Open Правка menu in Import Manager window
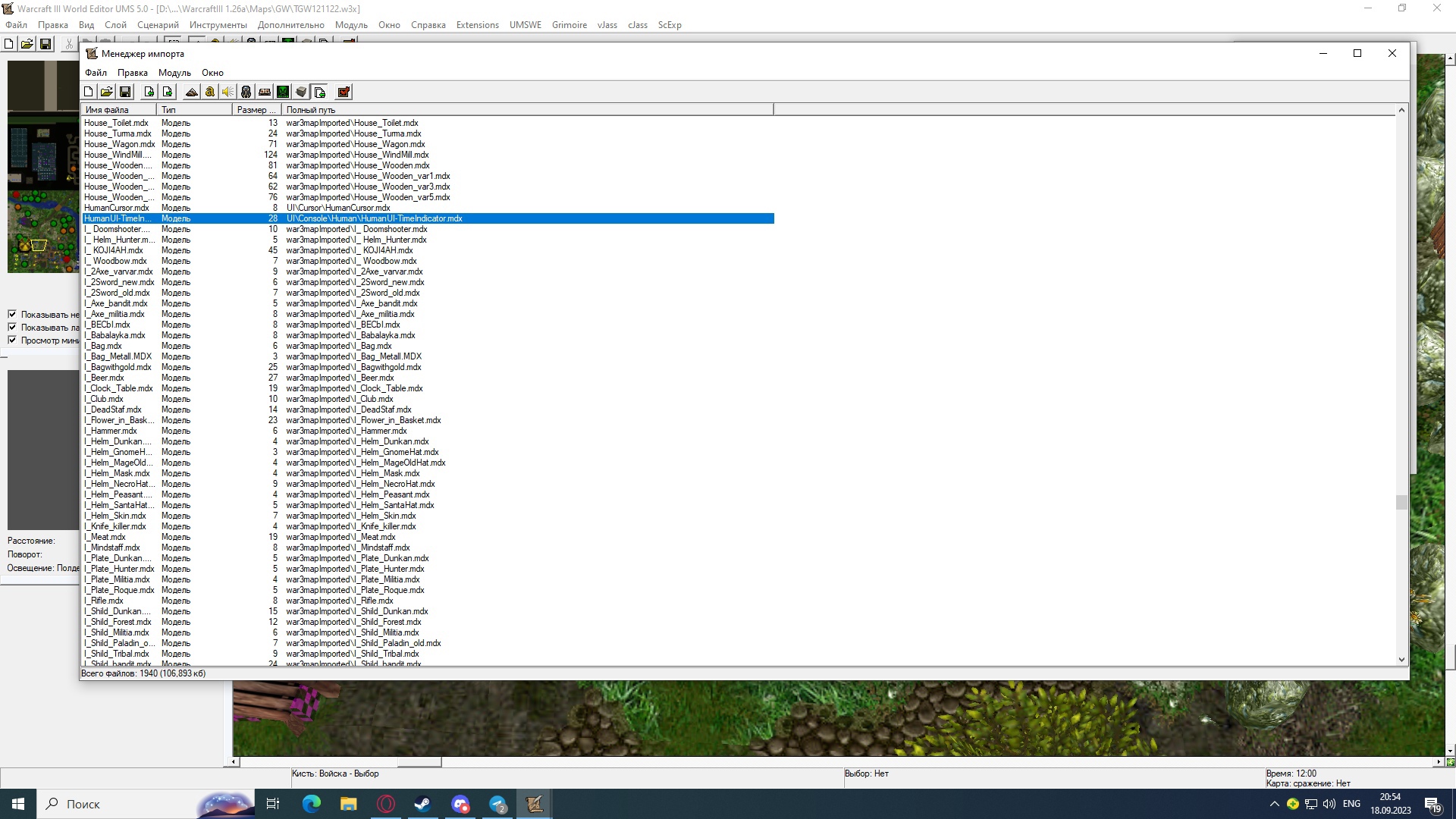The image size is (1456, 819). click(133, 73)
